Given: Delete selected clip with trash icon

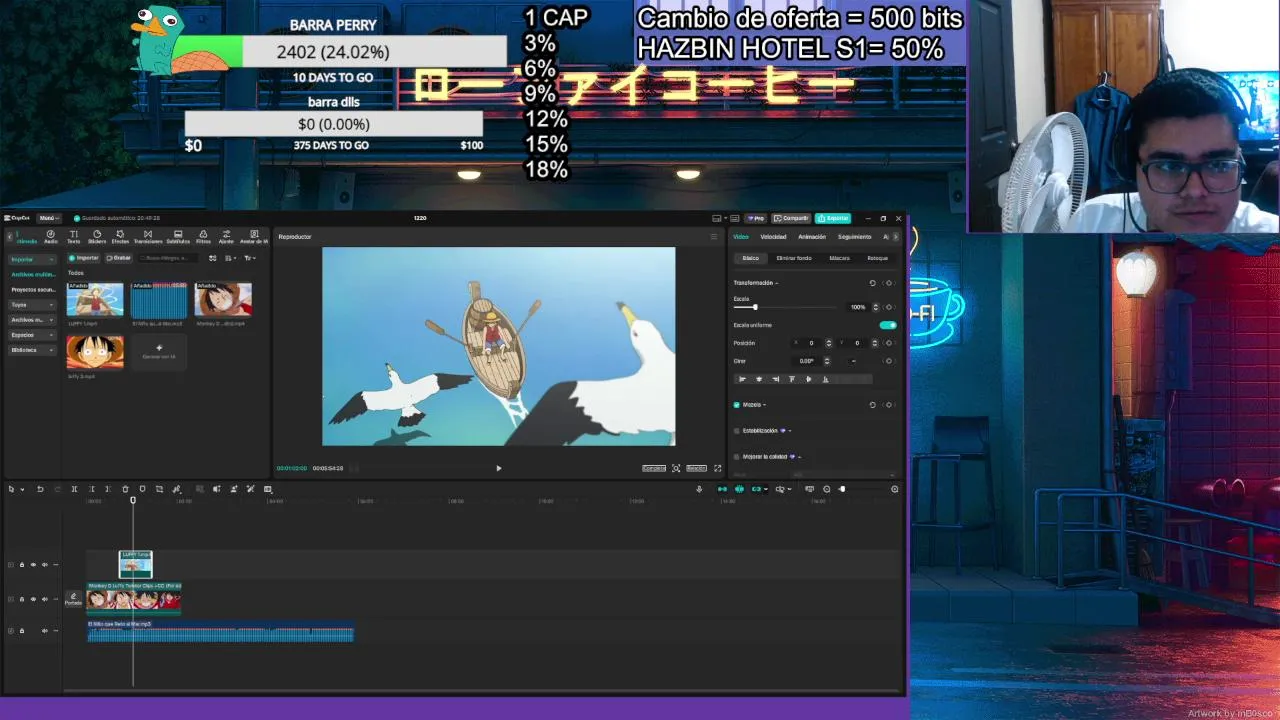Looking at the screenshot, I should tap(125, 489).
